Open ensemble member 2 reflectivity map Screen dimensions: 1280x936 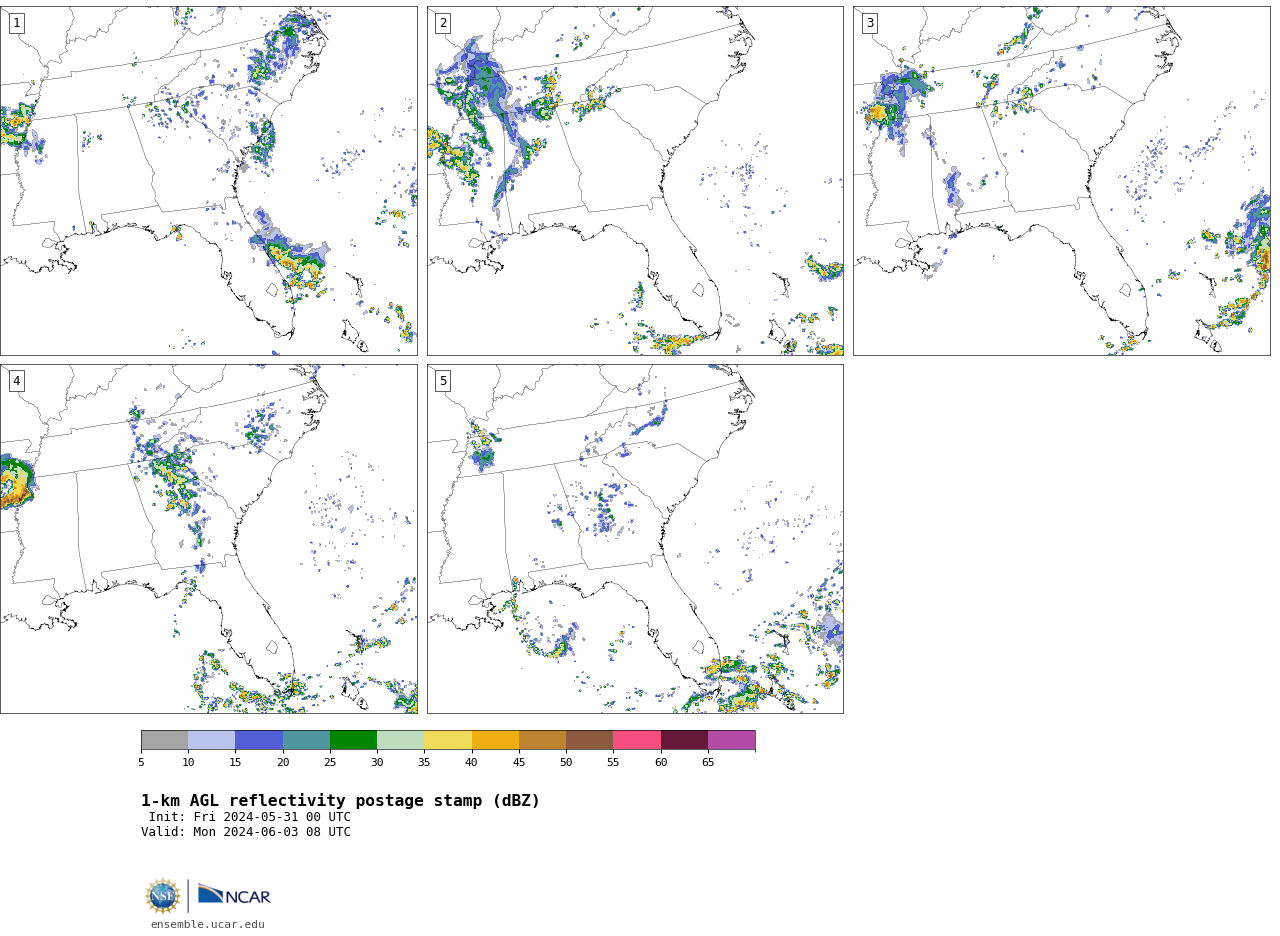(x=635, y=181)
